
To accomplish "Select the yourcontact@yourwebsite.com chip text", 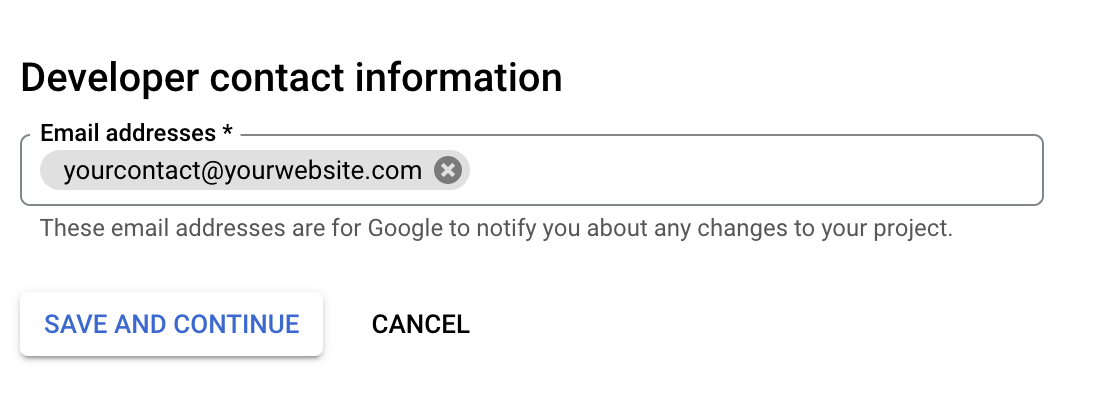I will [242, 170].
